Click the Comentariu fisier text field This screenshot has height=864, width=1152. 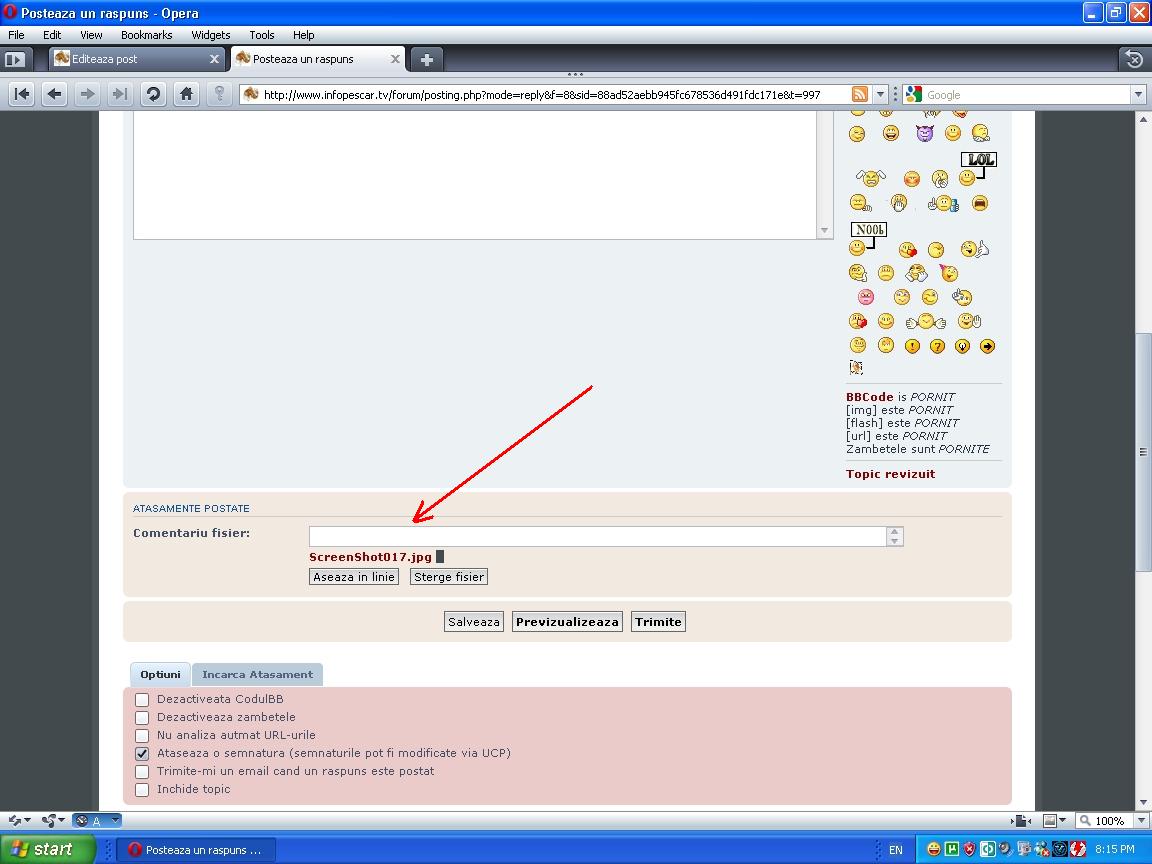point(597,537)
